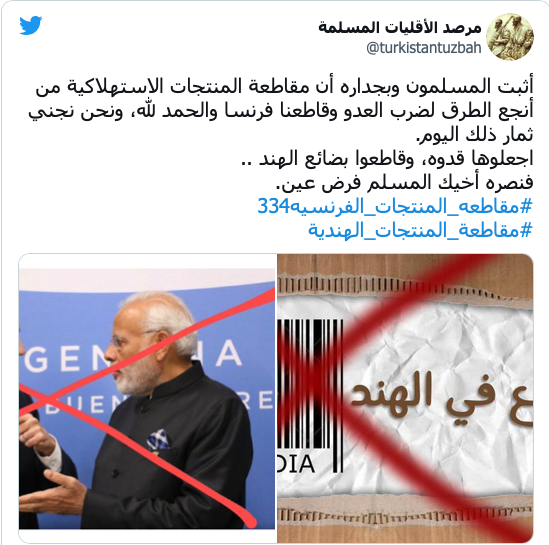Select the line ثمار ذلك اليوم
Image resolution: width=549 pixels, height=545 pixels.
pyautogui.click(x=474, y=134)
